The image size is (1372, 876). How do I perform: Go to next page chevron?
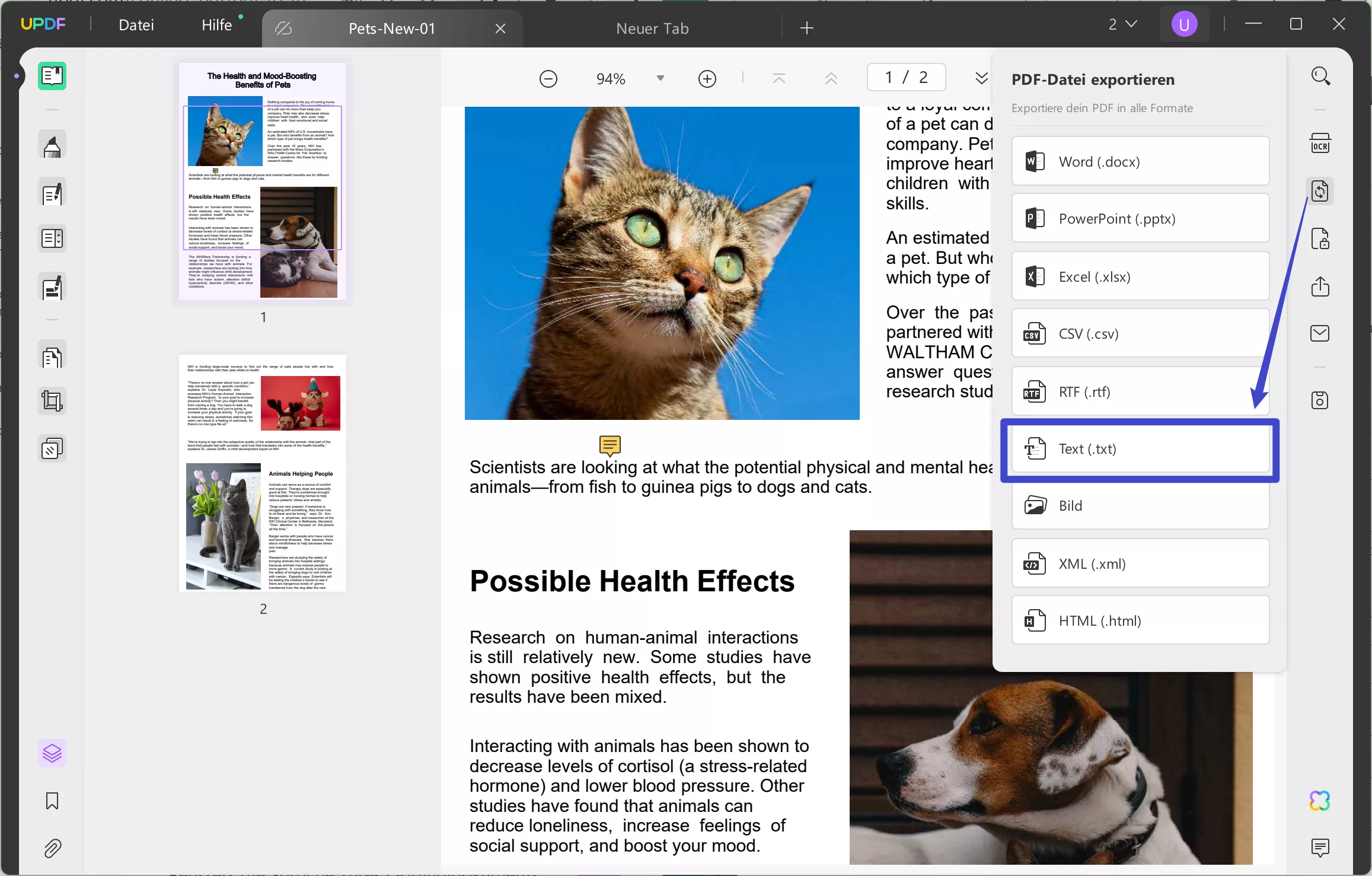pyautogui.click(x=981, y=78)
